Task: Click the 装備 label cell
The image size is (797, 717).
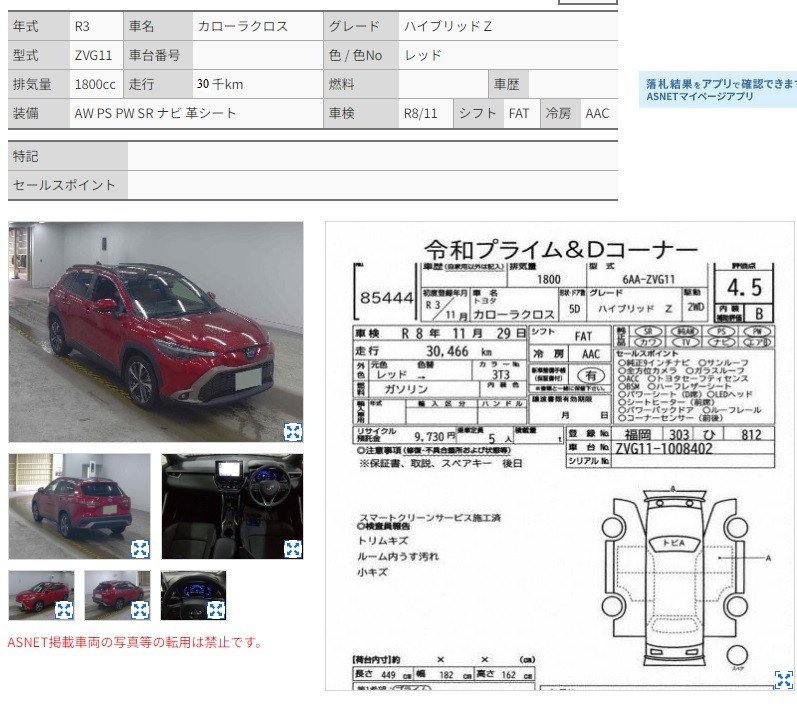Action: coord(39,113)
